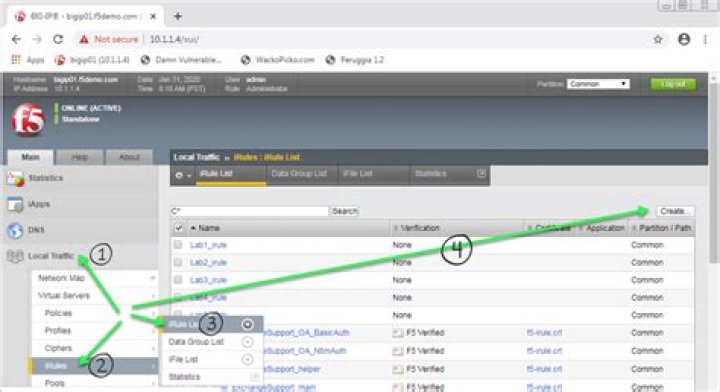Open the Lab3_irule link
This screenshot has width=720, height=392.
coord(208,280)
